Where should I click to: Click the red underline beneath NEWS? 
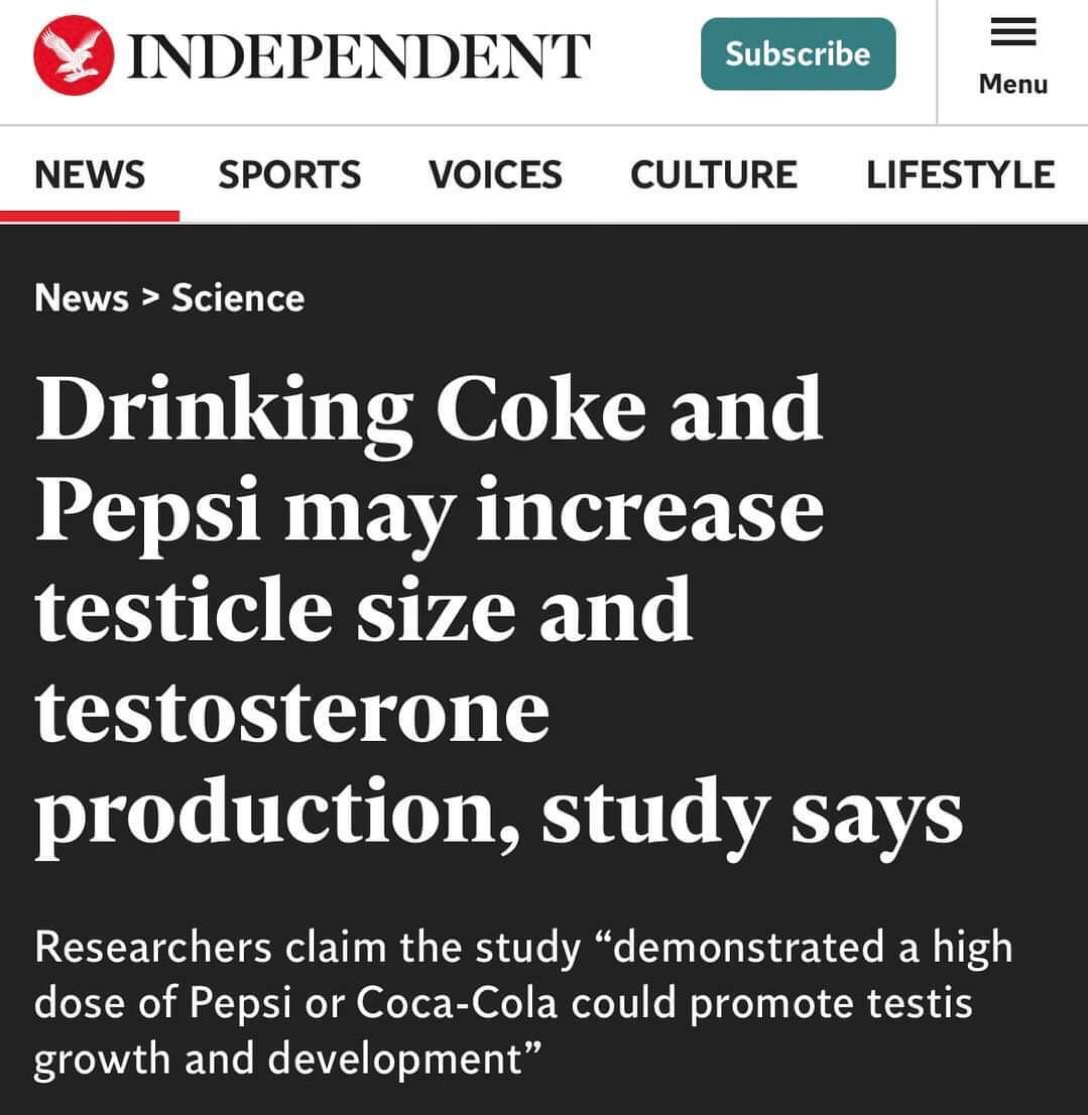[x=90, y=215]
